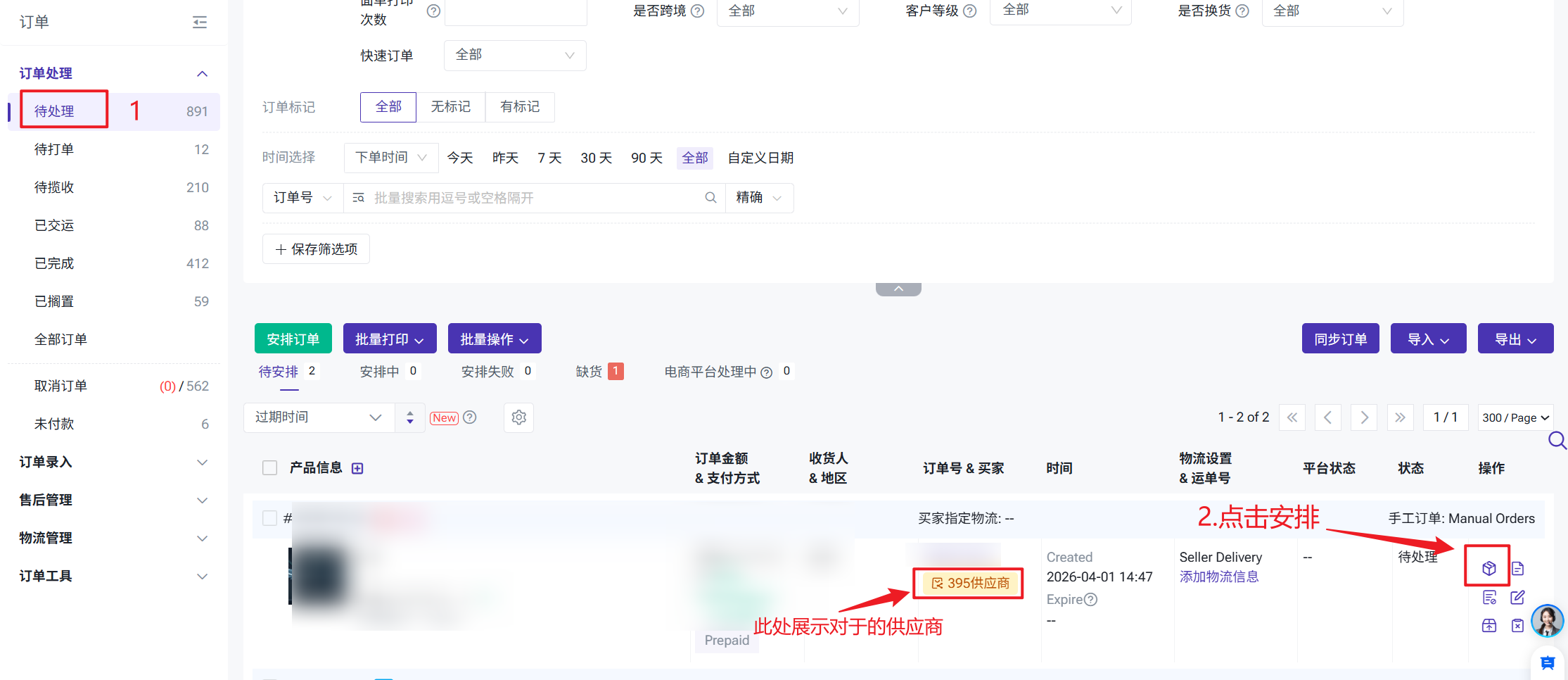Click the customer service avatar icon
The height and width of the screenshot is (680, 1568).
pos(1547,621)
